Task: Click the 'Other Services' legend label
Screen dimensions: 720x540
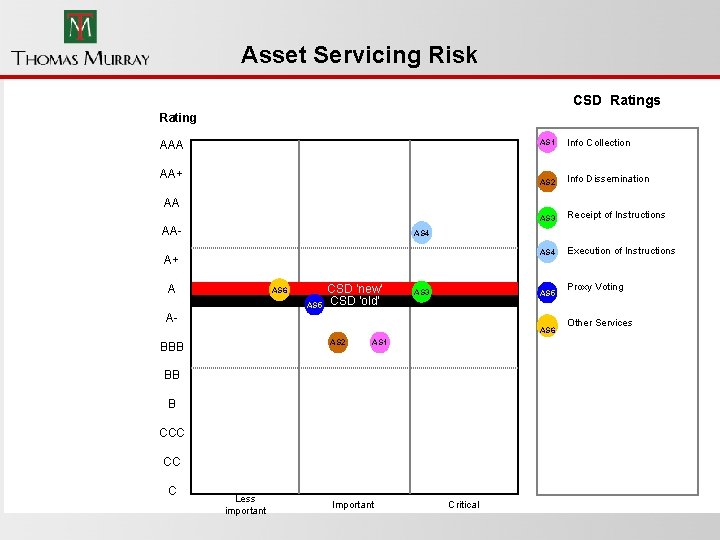Action: (600, 323)
